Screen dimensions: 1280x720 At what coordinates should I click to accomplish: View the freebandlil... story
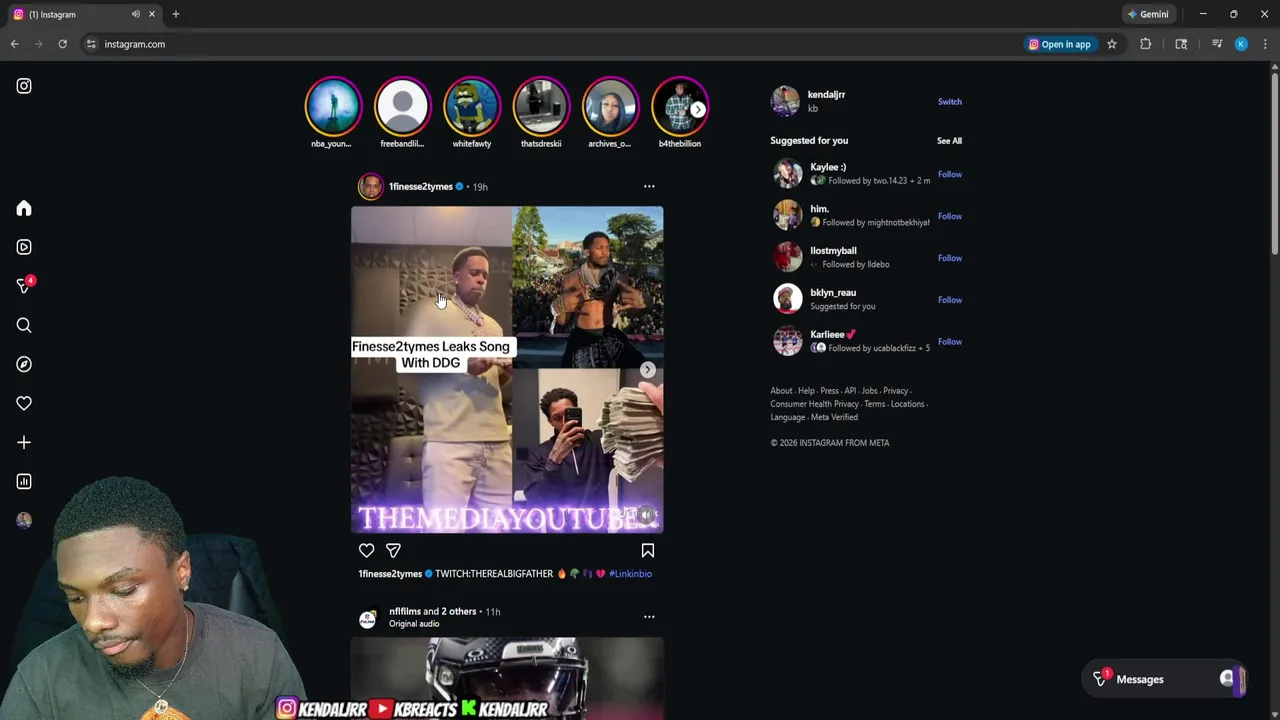[x=402, y=106]
